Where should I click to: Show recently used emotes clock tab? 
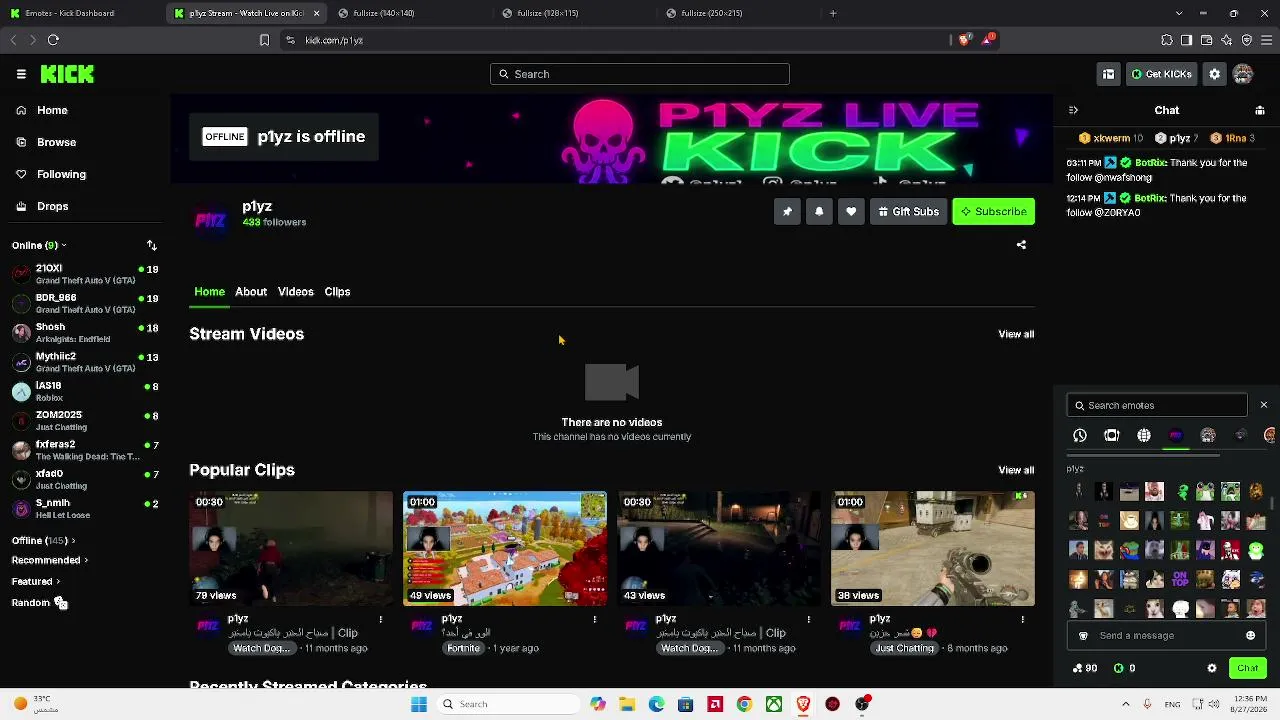[1080, 436]
